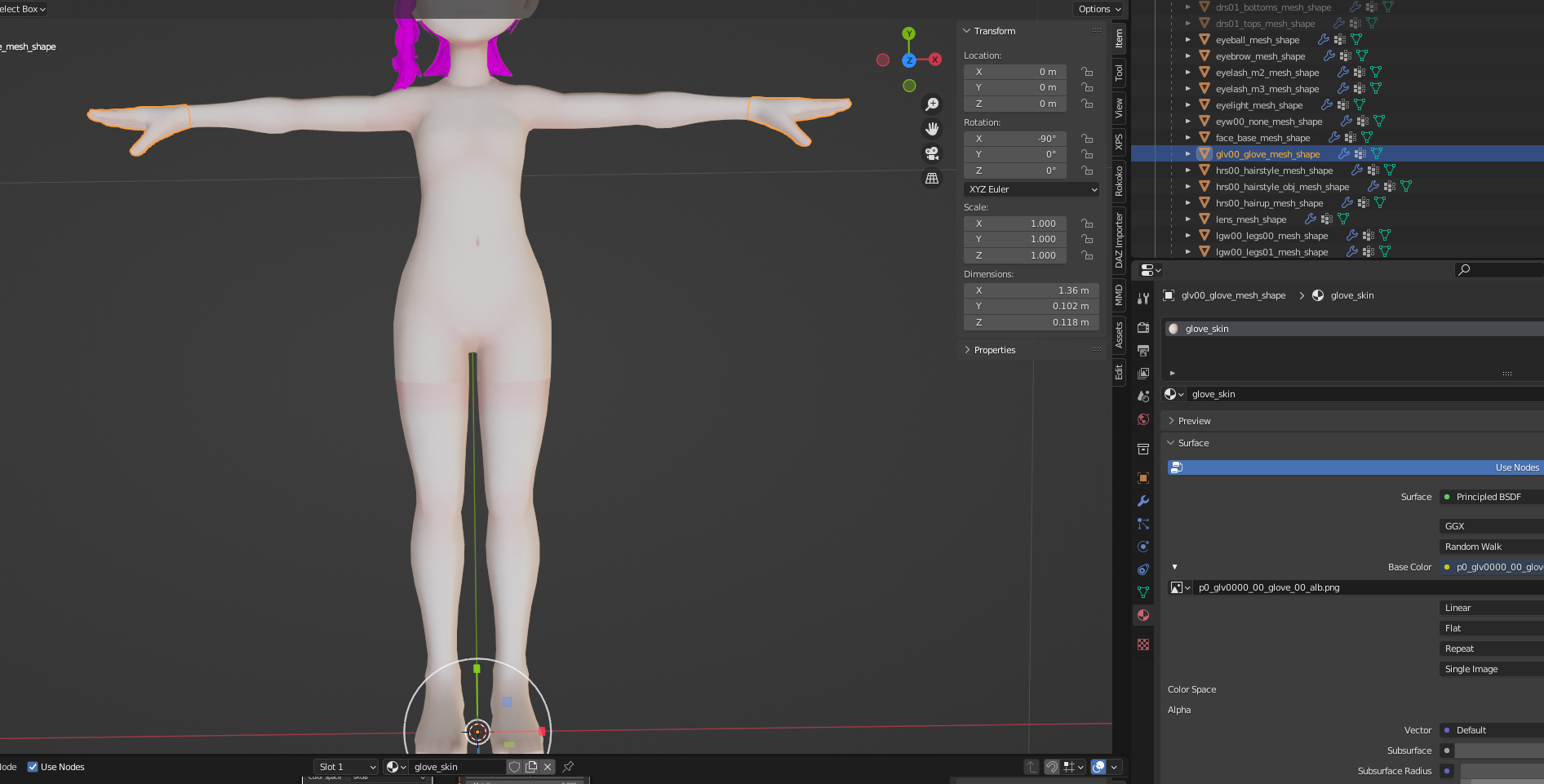
Task: Open the Linear interpolation selector
Action: point(1492,608)
